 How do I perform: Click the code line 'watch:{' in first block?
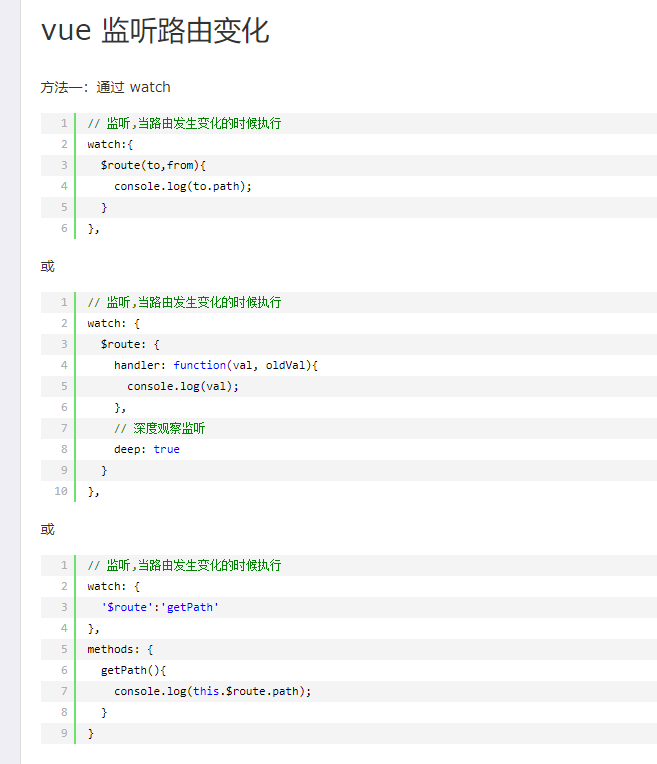(110, 144)
